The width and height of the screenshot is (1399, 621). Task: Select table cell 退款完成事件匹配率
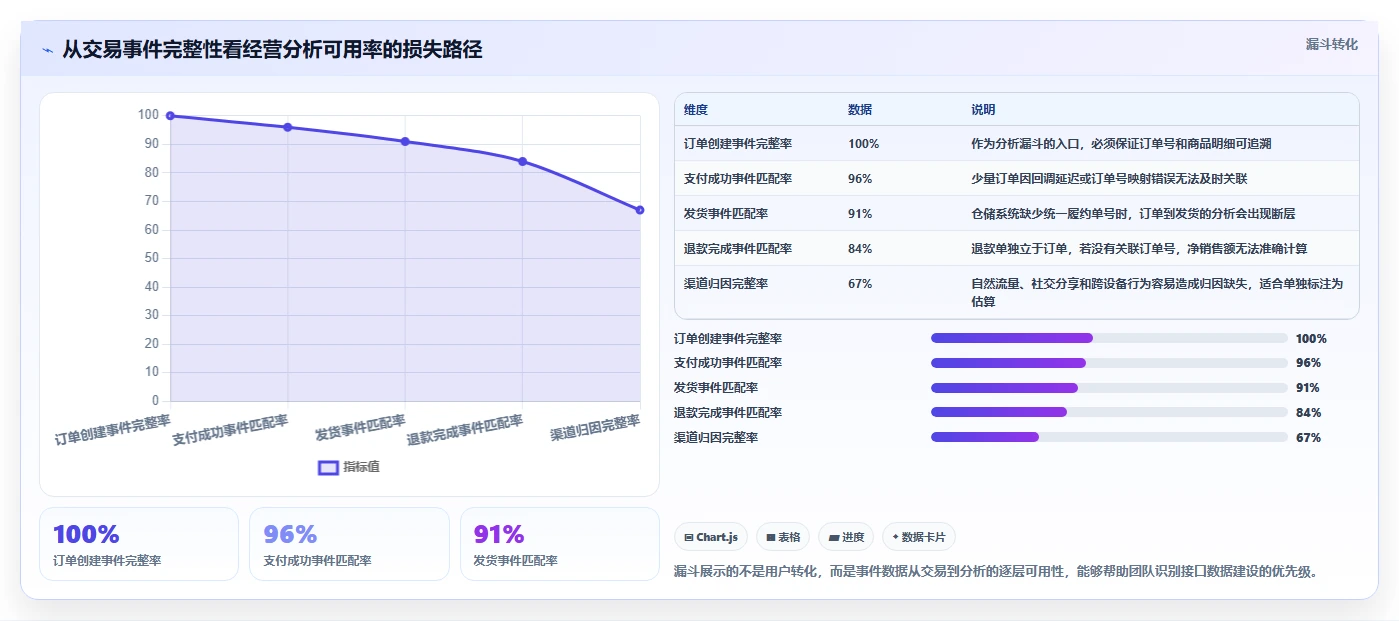[738, 249]
